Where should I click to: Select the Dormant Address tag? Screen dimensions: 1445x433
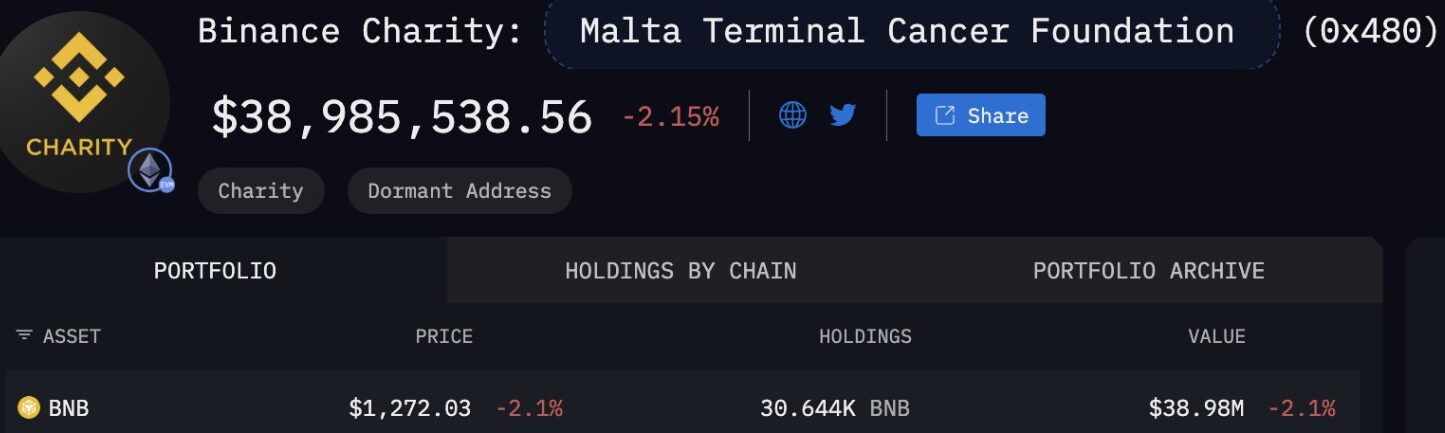coord(459,191)
